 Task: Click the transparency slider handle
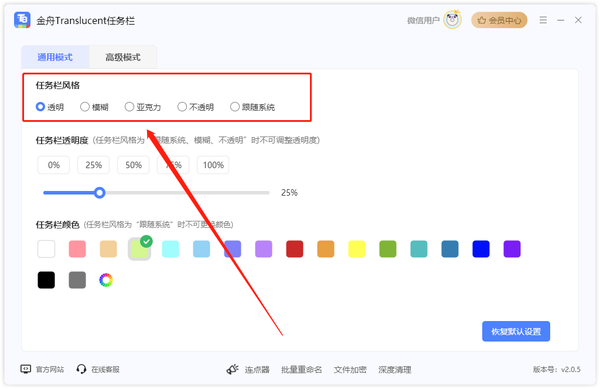(99, 193)
